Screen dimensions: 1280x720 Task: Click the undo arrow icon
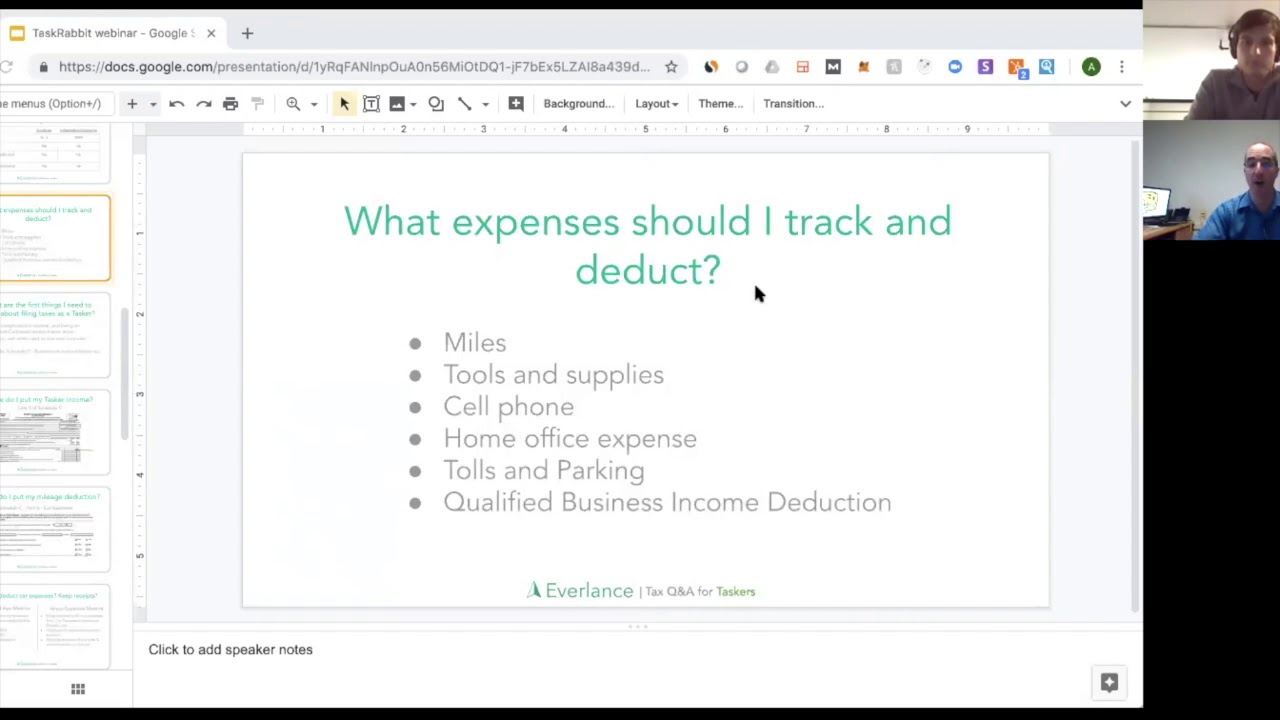(x=176, y=103)
